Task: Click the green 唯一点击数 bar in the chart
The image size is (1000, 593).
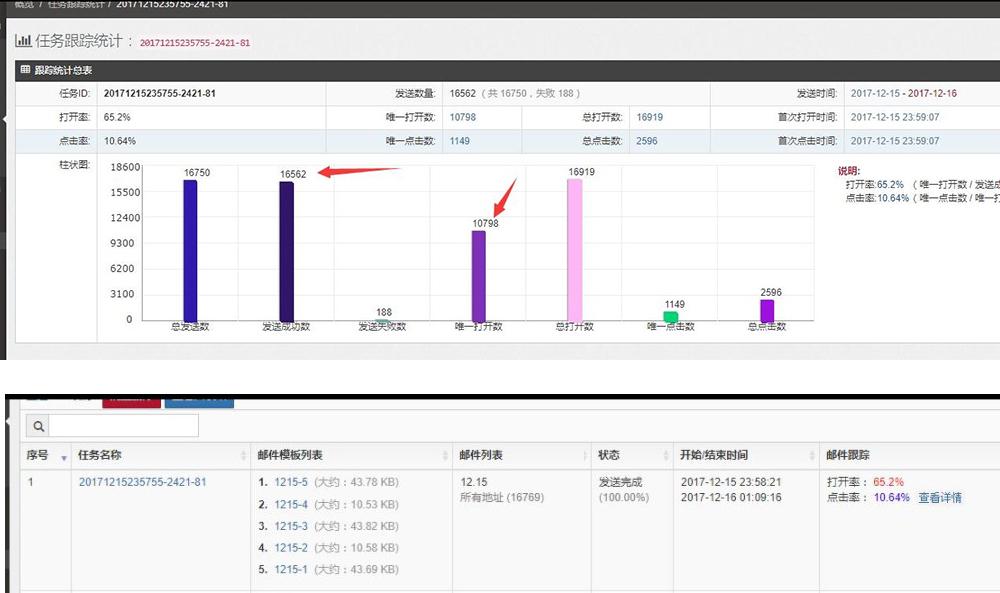Action: pos(670,316)
